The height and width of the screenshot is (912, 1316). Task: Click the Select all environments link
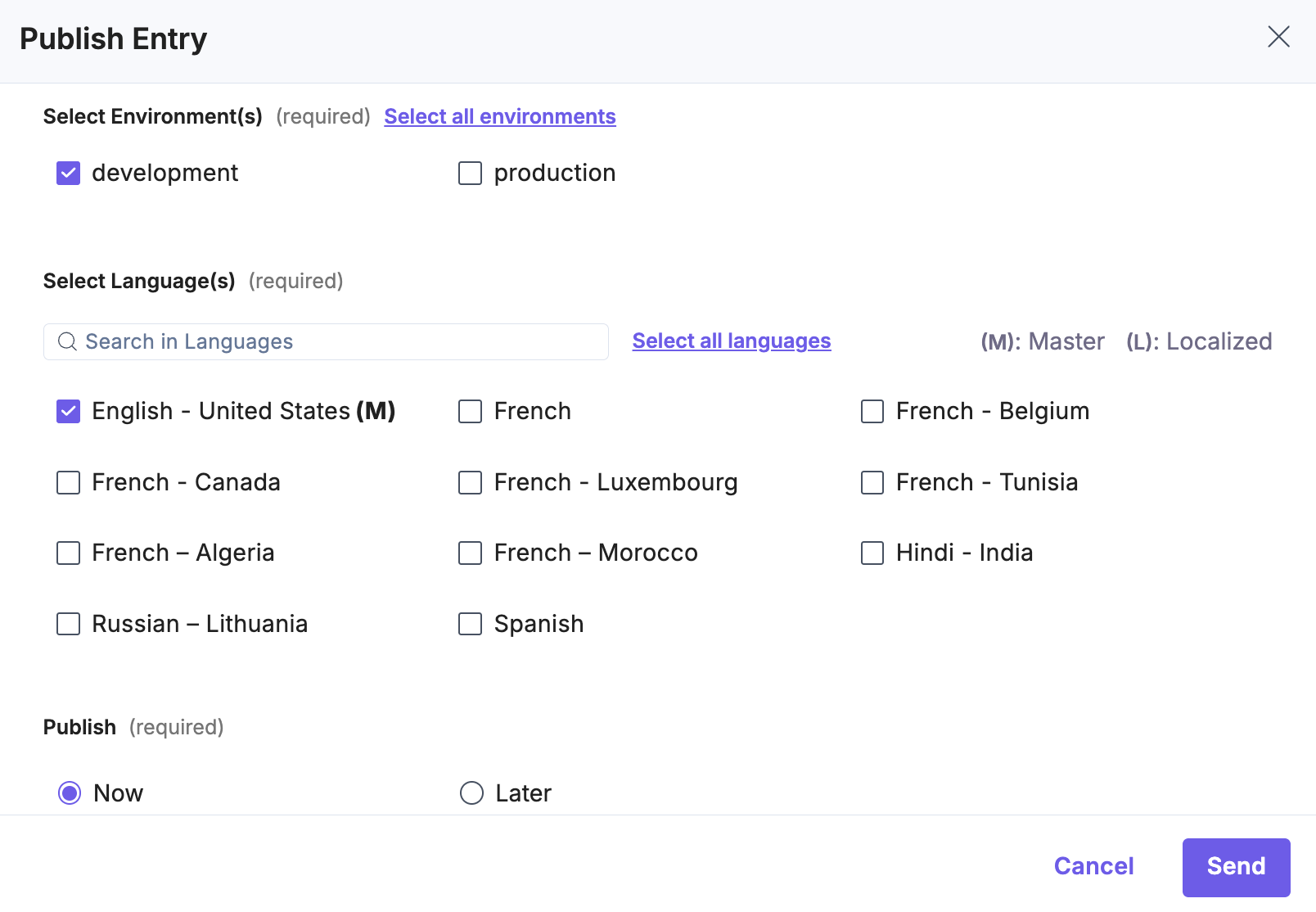click(500, 117)
